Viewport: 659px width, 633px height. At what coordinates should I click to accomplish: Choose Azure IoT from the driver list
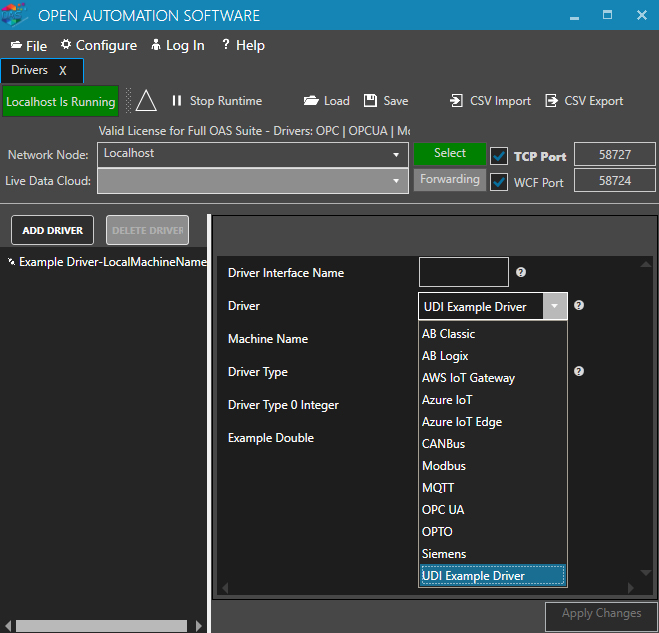click(493, 400)
